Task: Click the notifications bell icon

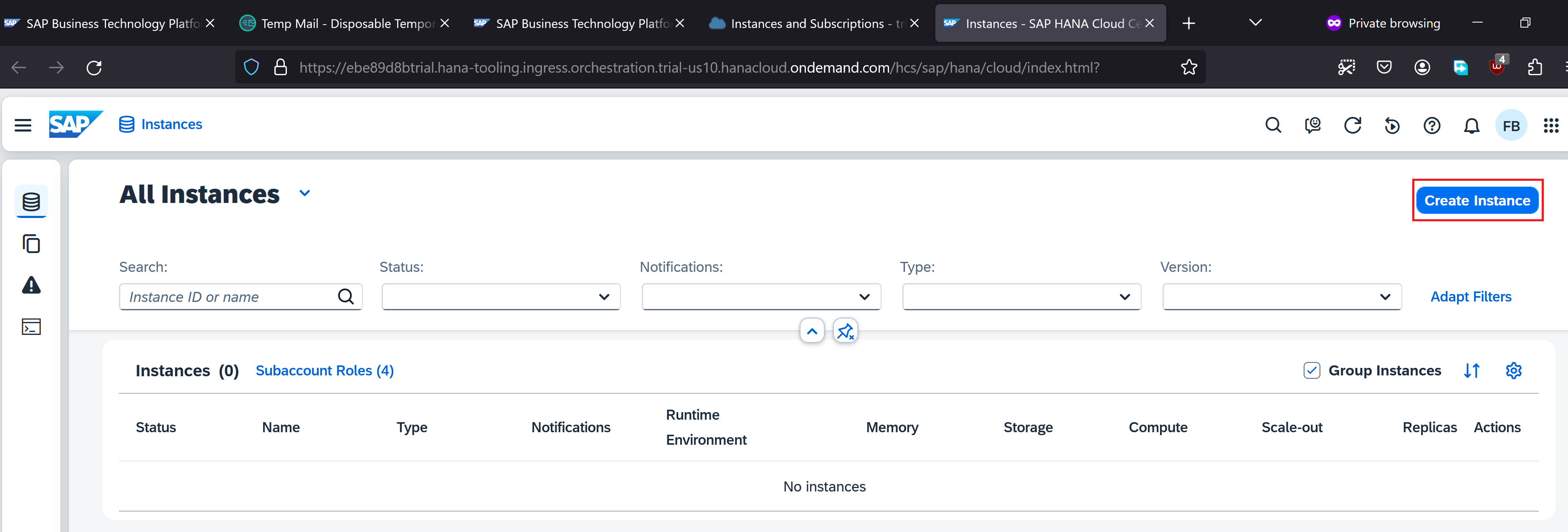Action: (1471, 126)
